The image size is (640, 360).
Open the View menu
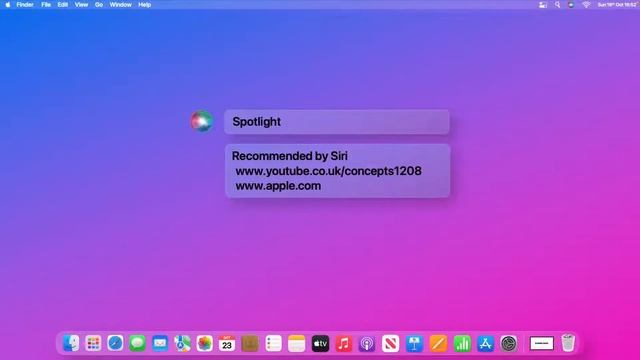point(81,5)
